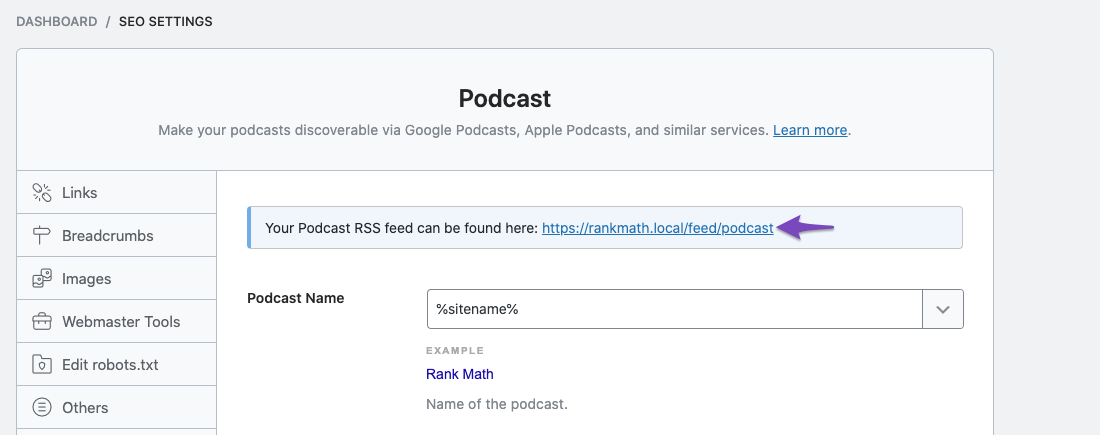This screenshot has width=1100, height=435.
Task: Click the EXAMPLE caption text
Action: 455,351
